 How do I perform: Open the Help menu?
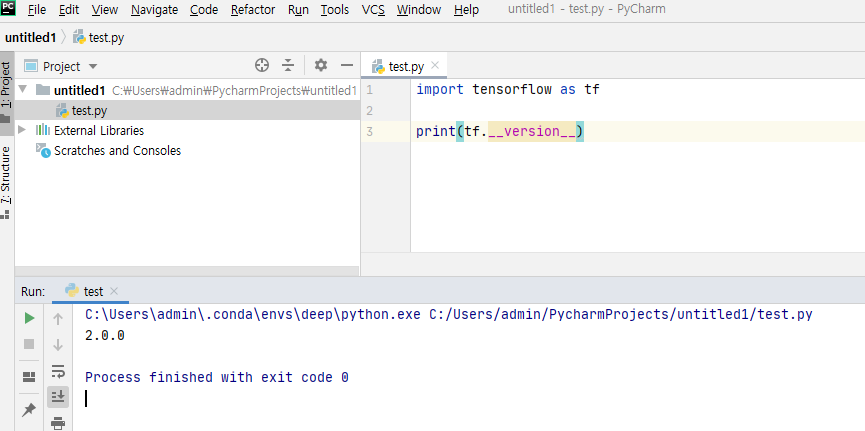[466, 9]
